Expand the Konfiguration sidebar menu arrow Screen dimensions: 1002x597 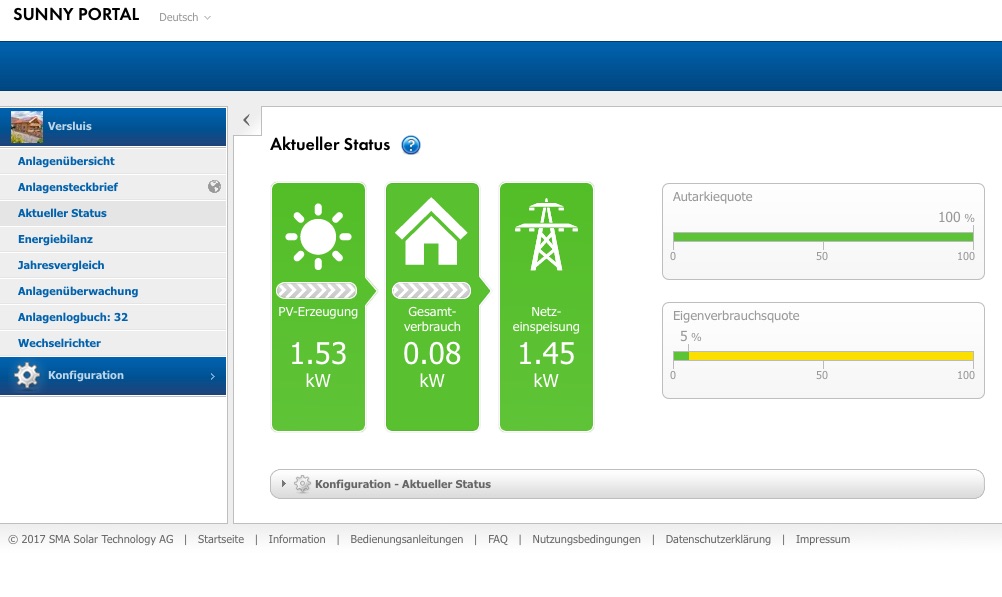(212, 376)
